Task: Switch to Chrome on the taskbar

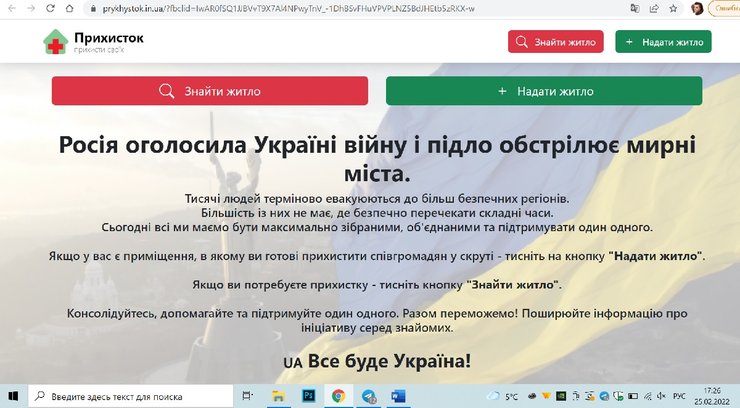Action: click(x=338, y=396)
